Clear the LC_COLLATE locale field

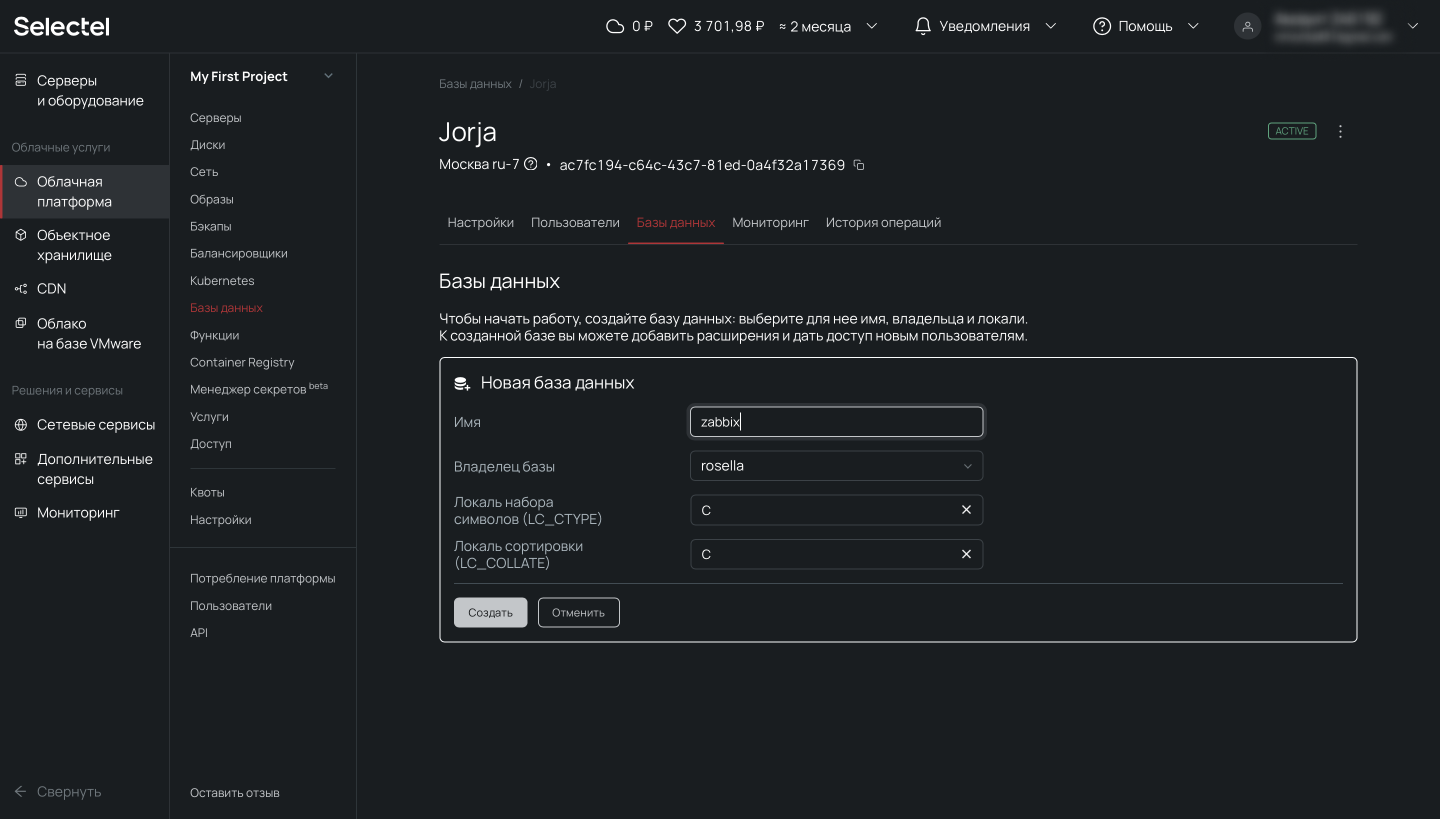[966, 554]
